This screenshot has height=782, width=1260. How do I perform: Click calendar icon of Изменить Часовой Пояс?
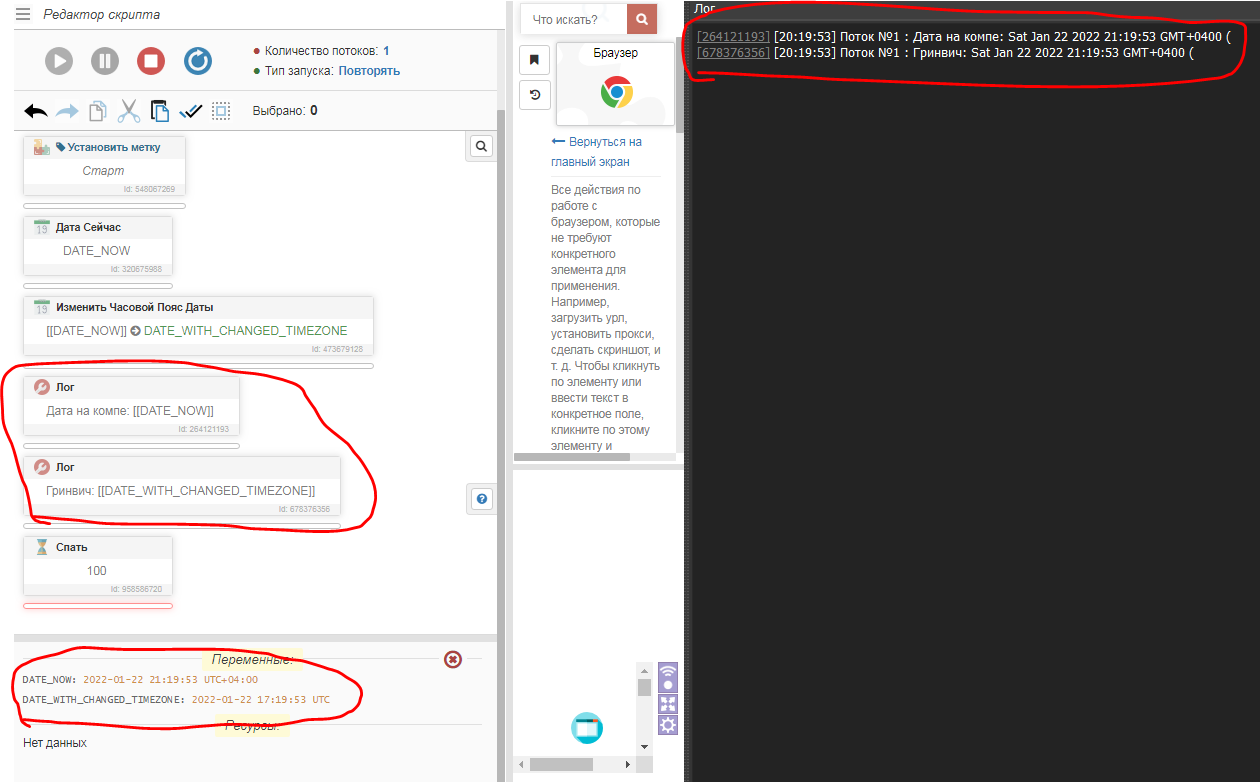point(42,307)
